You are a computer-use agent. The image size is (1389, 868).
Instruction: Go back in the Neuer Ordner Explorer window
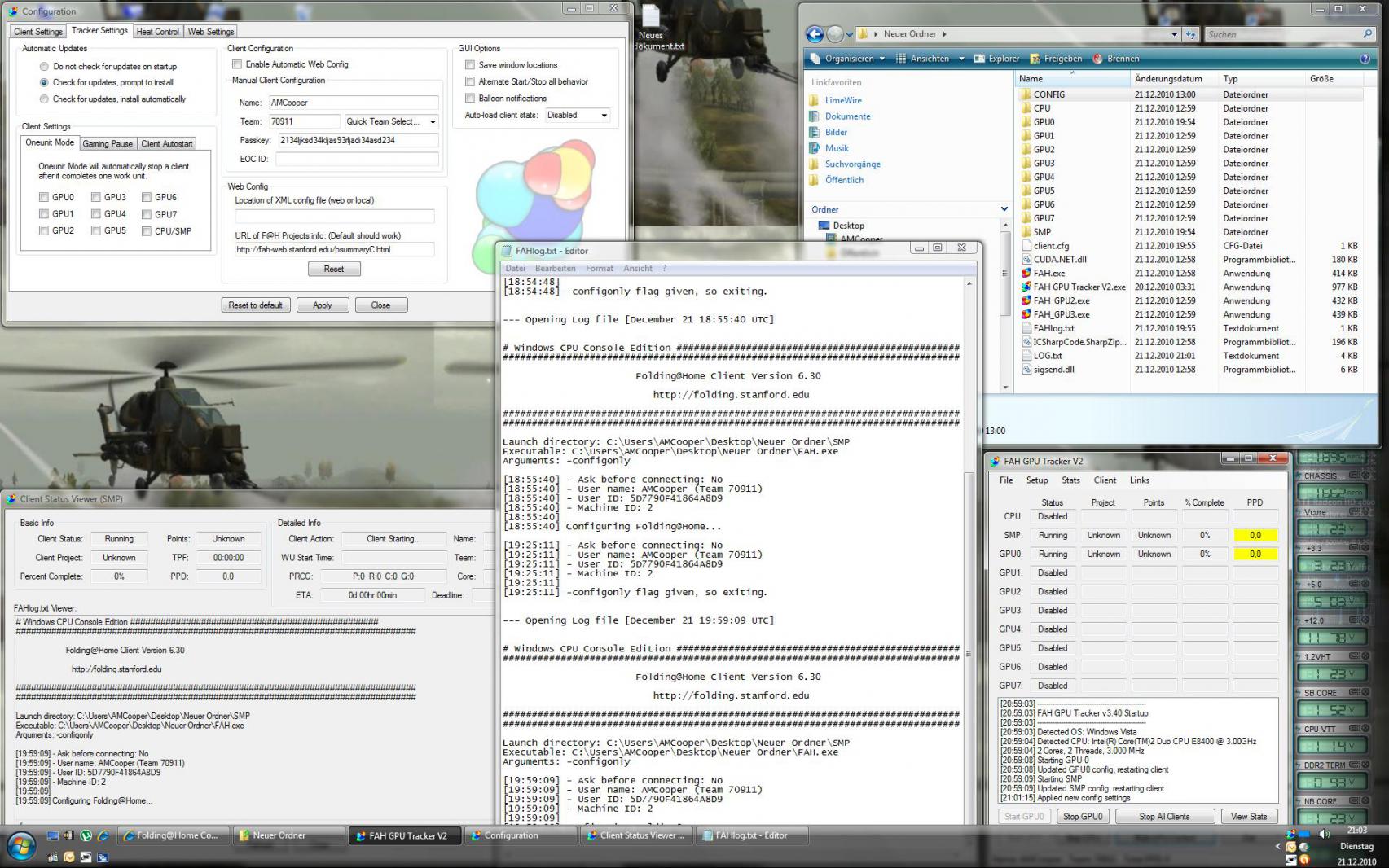[814, 34]
